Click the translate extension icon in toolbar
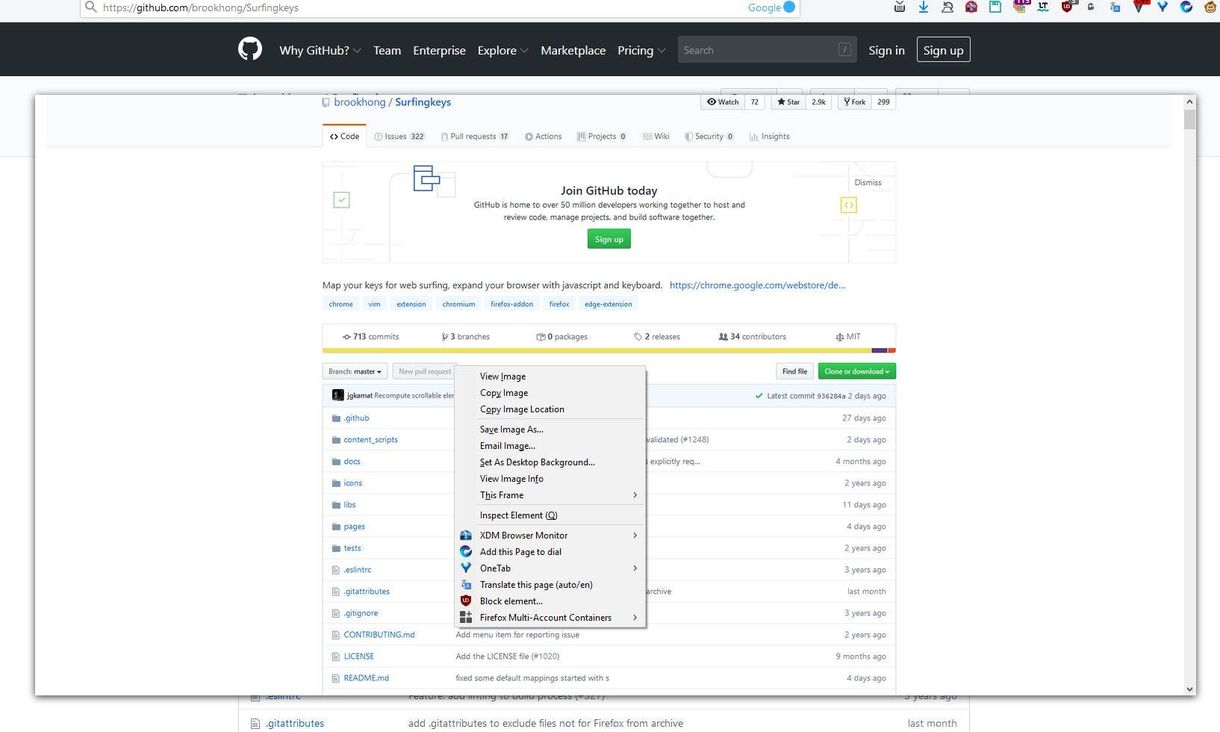 1115,6
